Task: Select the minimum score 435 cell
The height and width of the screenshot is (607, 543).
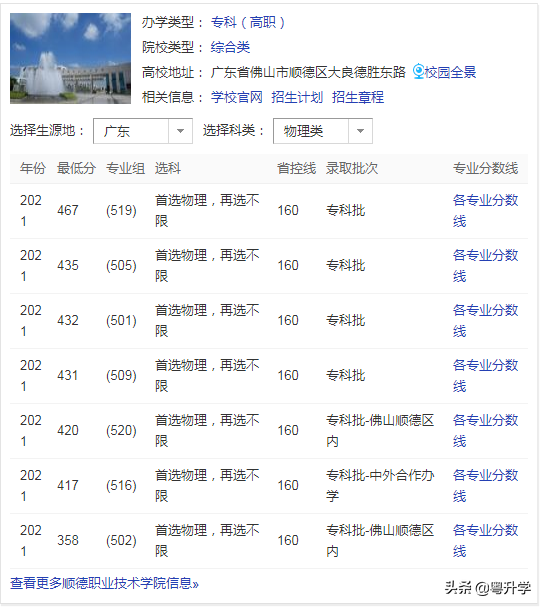Action: pyautogui.click(x=68, y=266)
